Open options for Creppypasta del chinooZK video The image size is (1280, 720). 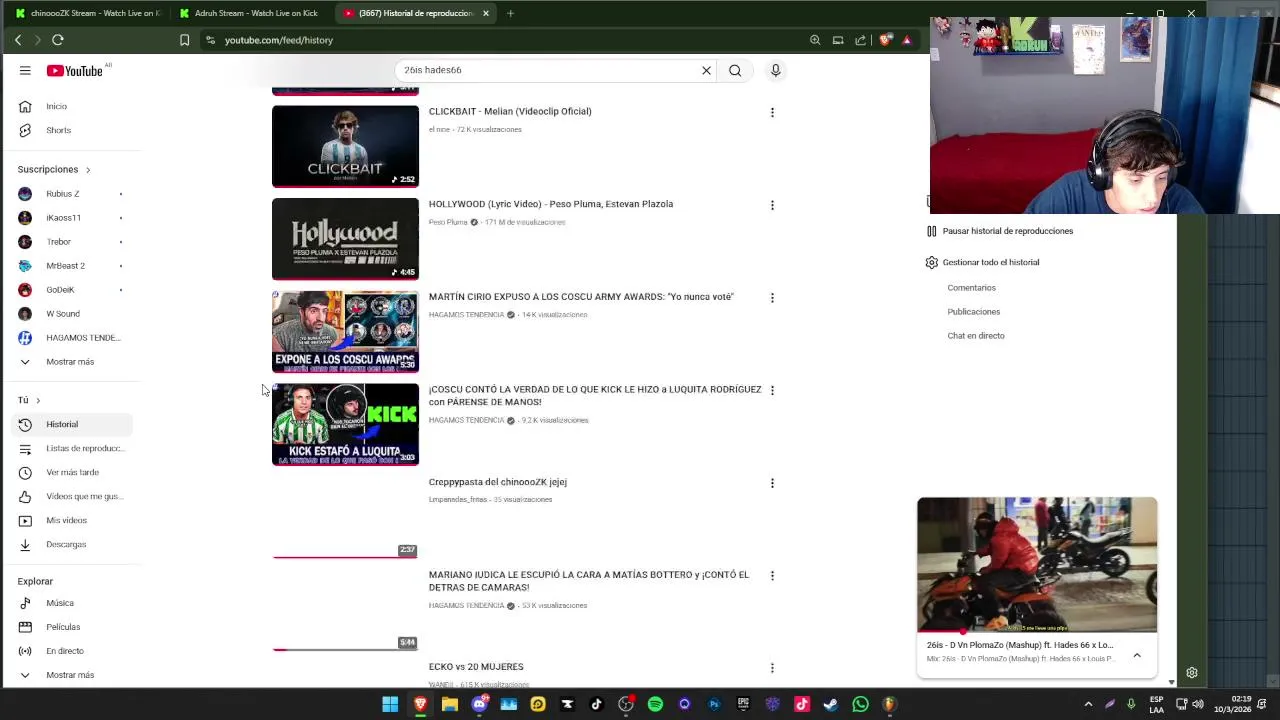point(772,483)
